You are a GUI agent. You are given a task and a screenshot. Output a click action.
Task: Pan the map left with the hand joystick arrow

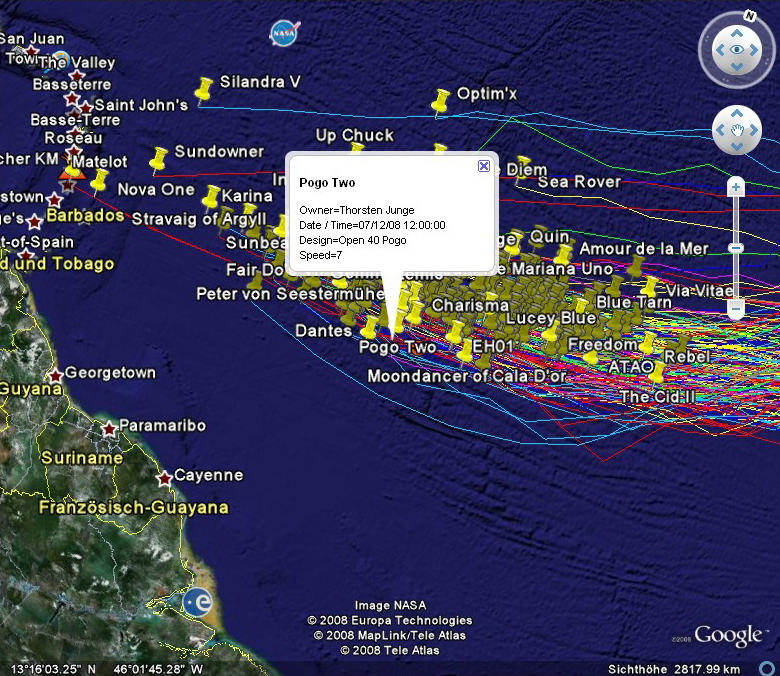721,131
